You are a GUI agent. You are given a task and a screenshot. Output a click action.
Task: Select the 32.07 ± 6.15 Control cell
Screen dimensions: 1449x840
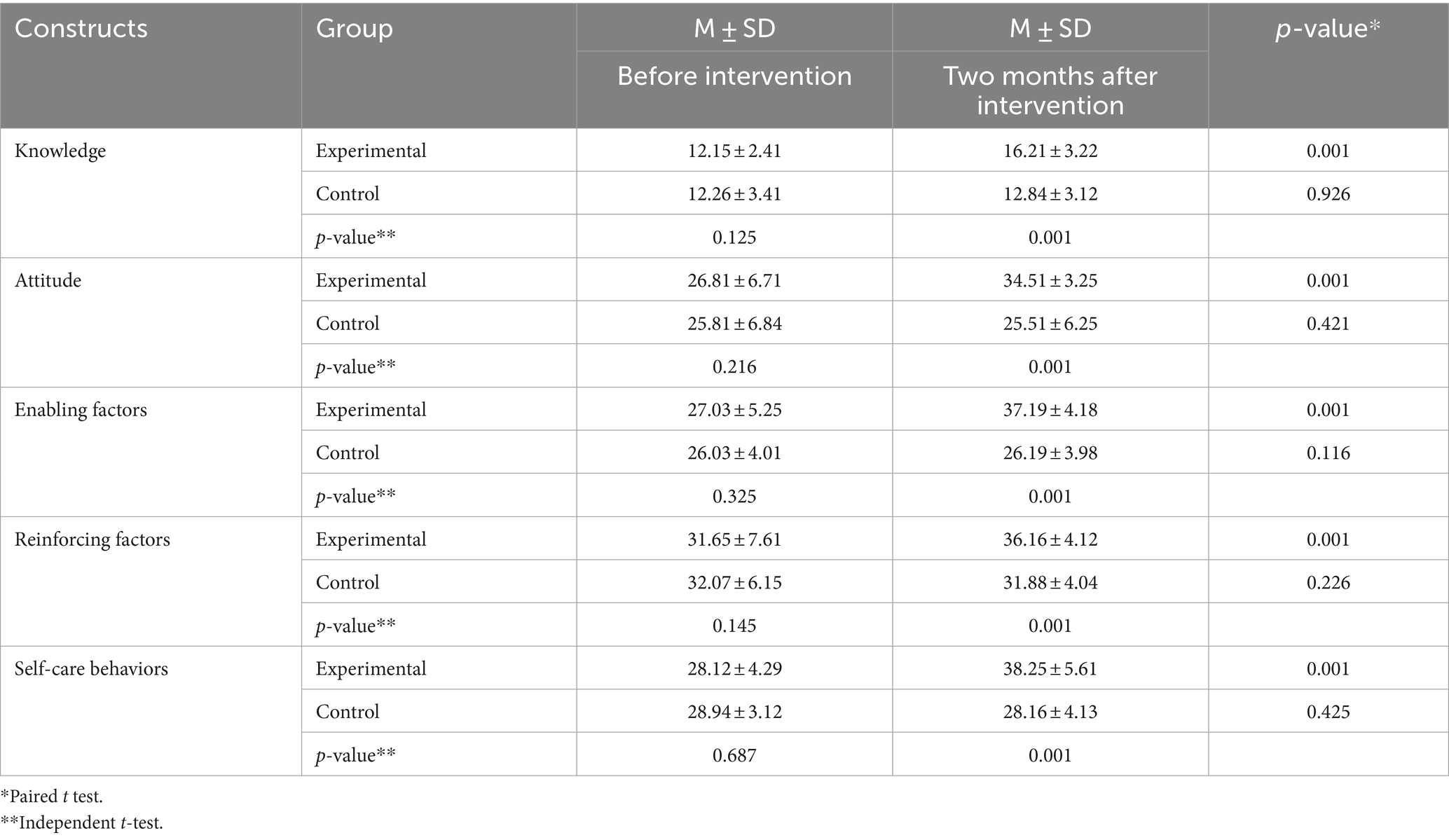click(734, 582)
